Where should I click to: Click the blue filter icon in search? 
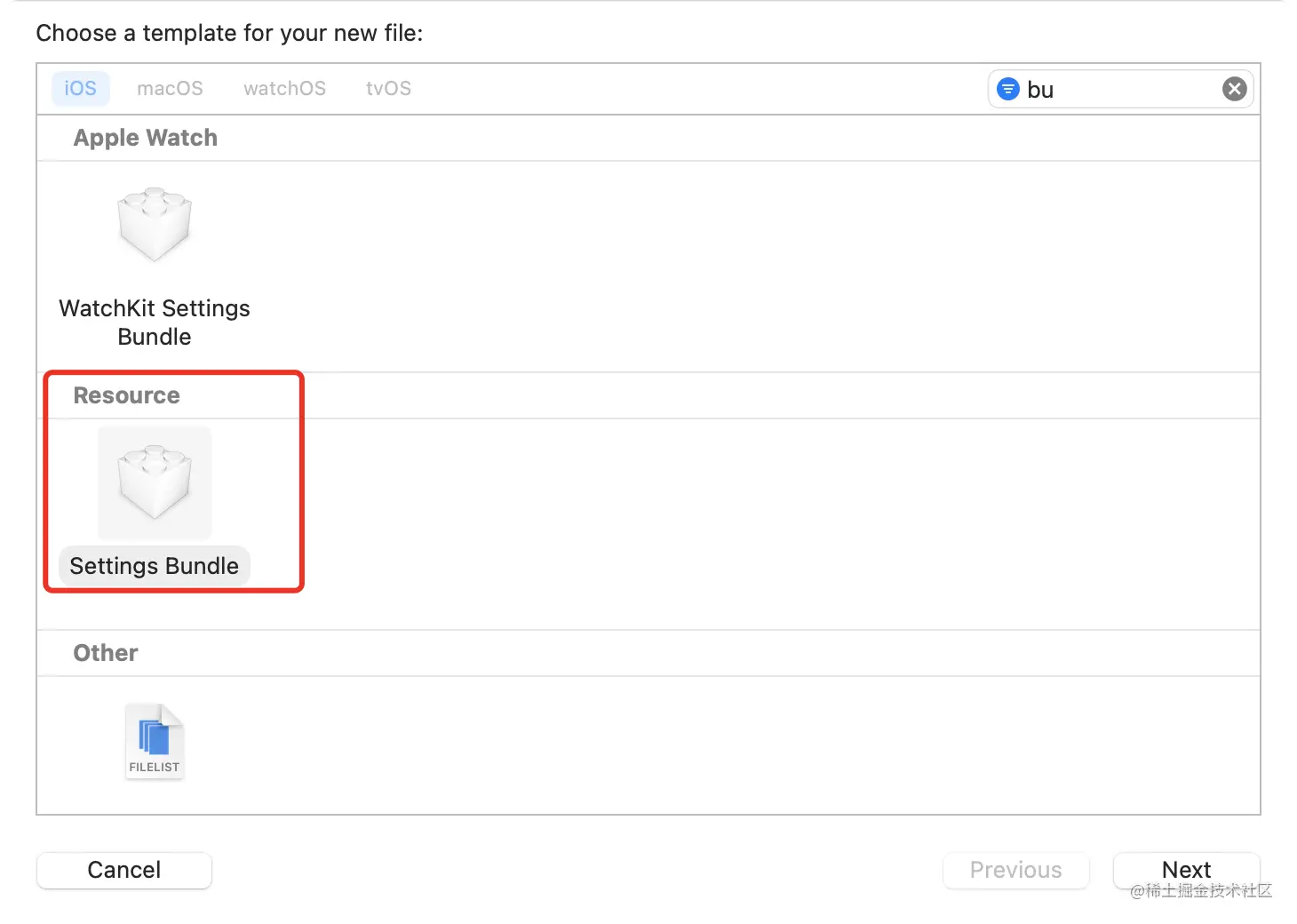tap(1007, 89)
